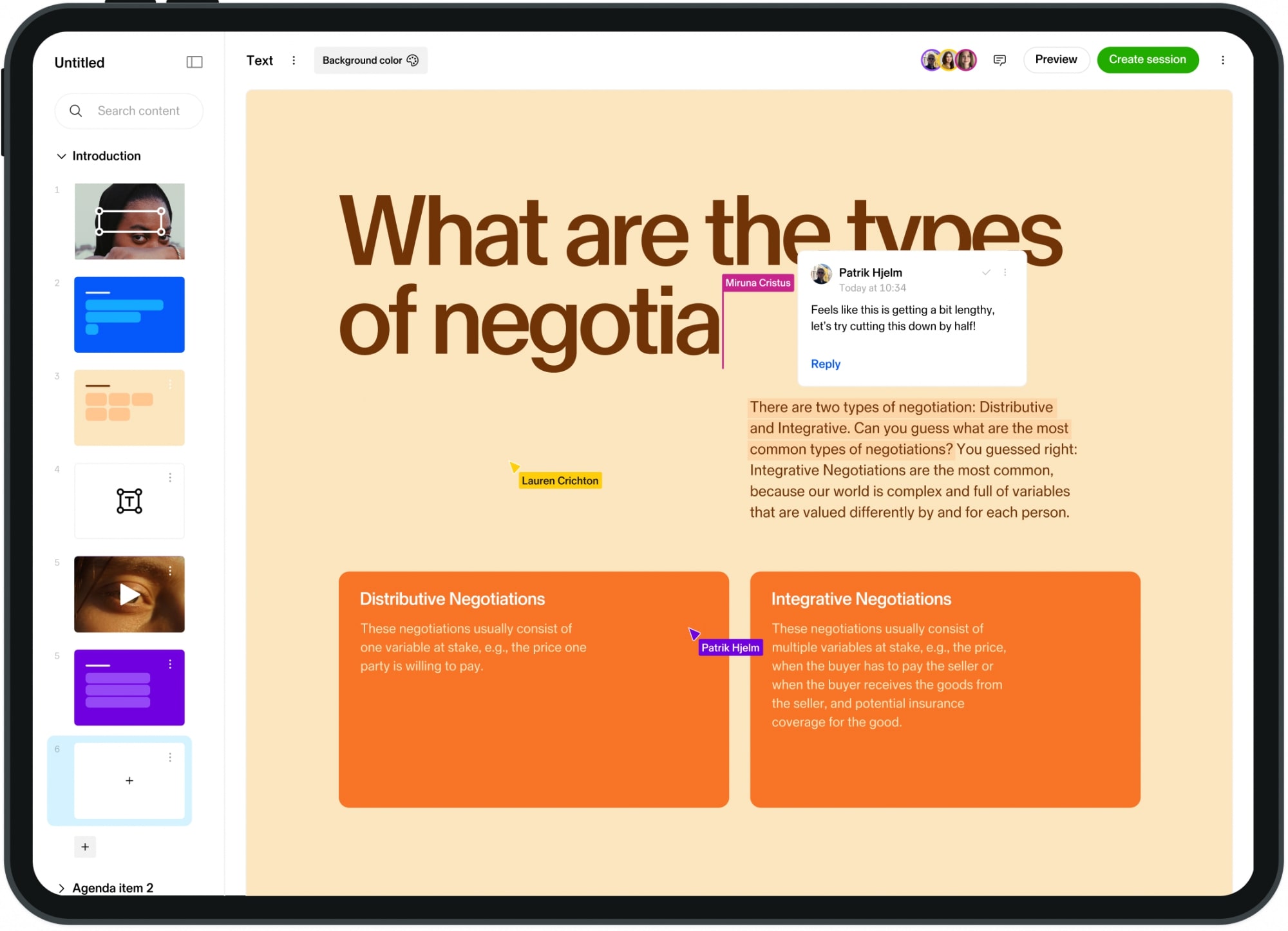Click Integrative card body text
This screenshot has width=1288, height=931.
889,675
